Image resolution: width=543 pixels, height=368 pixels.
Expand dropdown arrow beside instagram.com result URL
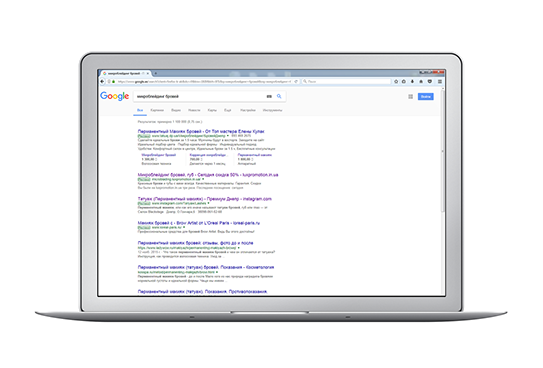pos(208,203)
